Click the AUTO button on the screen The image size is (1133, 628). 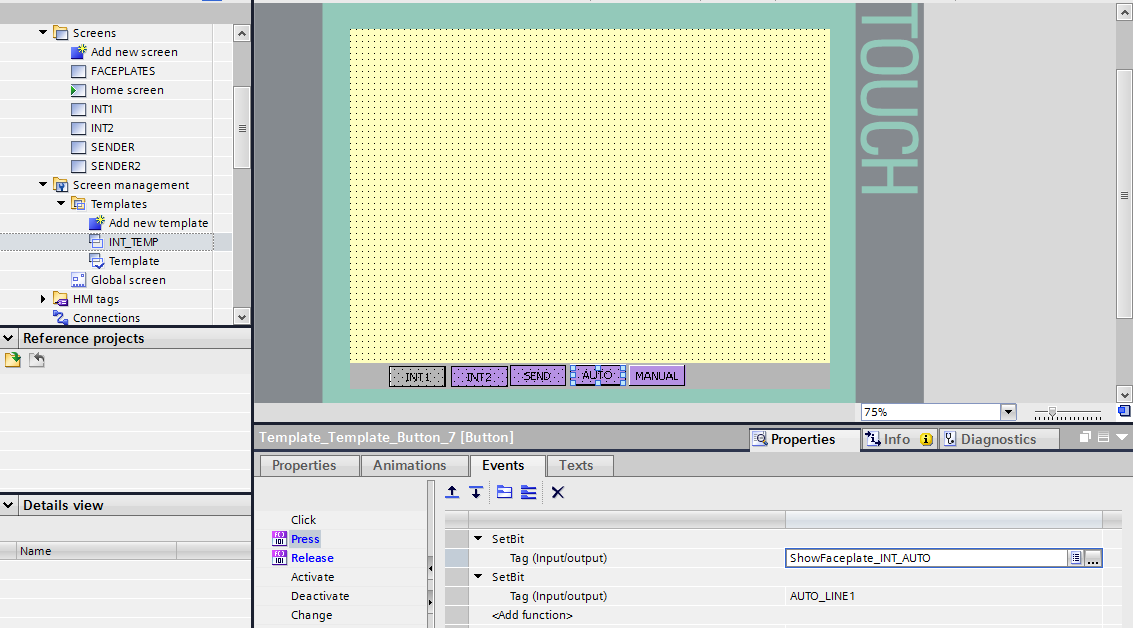(x=598, y=375)
